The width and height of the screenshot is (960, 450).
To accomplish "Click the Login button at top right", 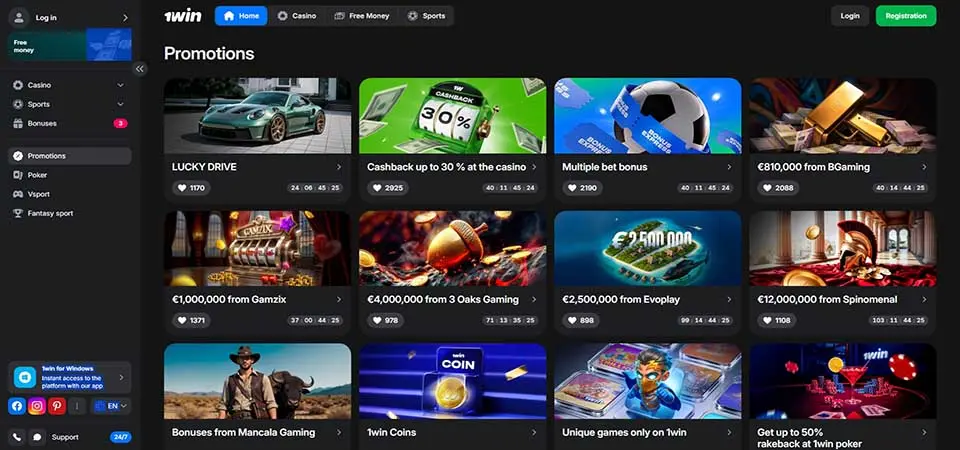I will [x=850, y=16].
